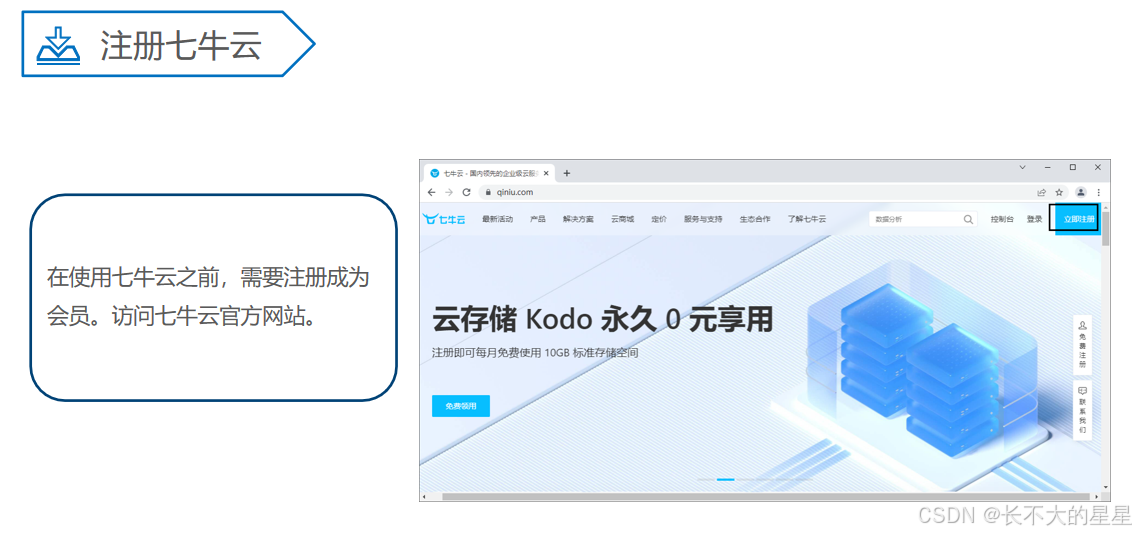The height and width of the screenshot is (535, 1136).
Task: Click the 免费领用 button
Action: (461, 406)
